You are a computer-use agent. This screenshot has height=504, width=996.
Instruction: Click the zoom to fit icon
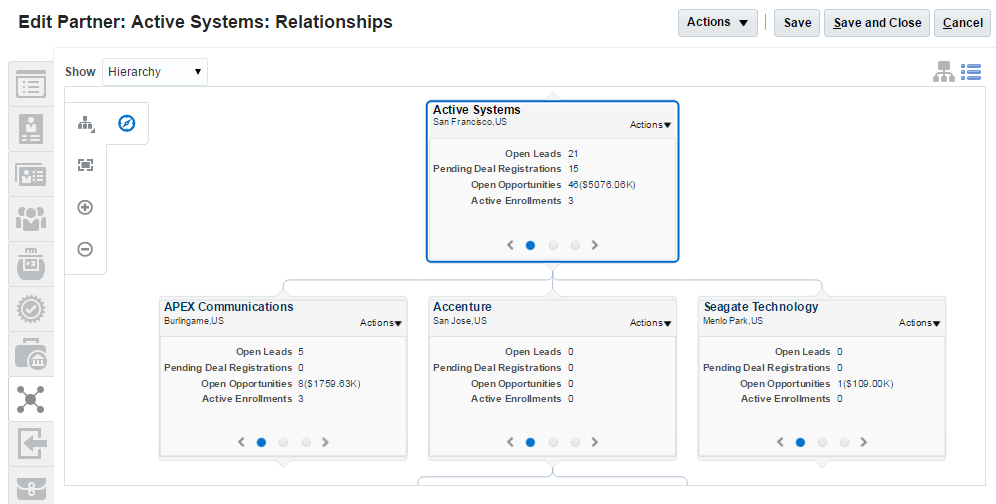point(85,166)
